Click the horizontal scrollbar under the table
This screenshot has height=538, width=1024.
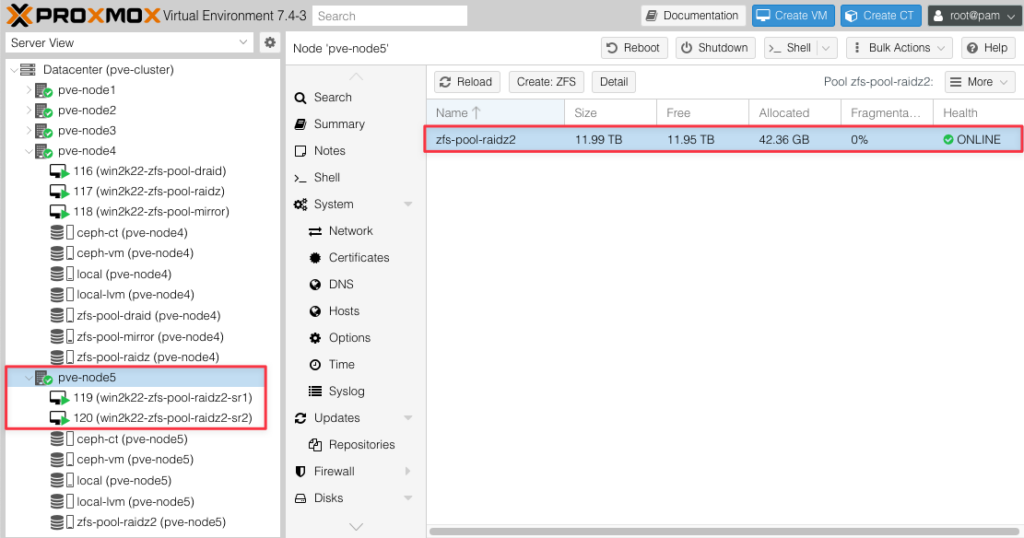pyautogui.click(x=724, y=531)
